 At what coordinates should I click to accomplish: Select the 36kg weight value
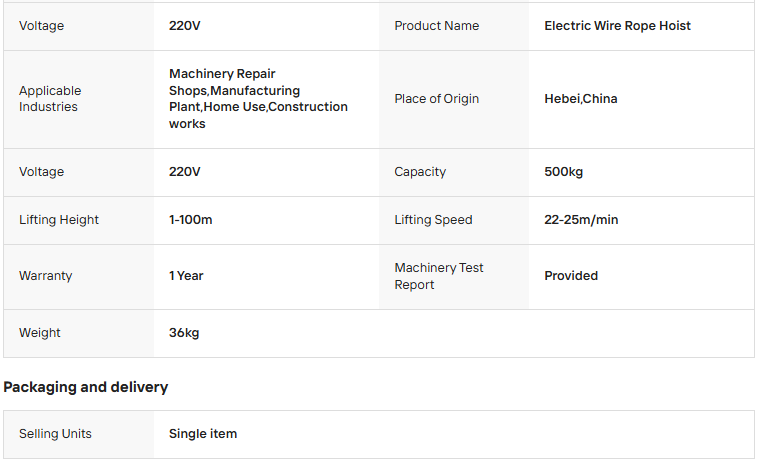[184, 333]
